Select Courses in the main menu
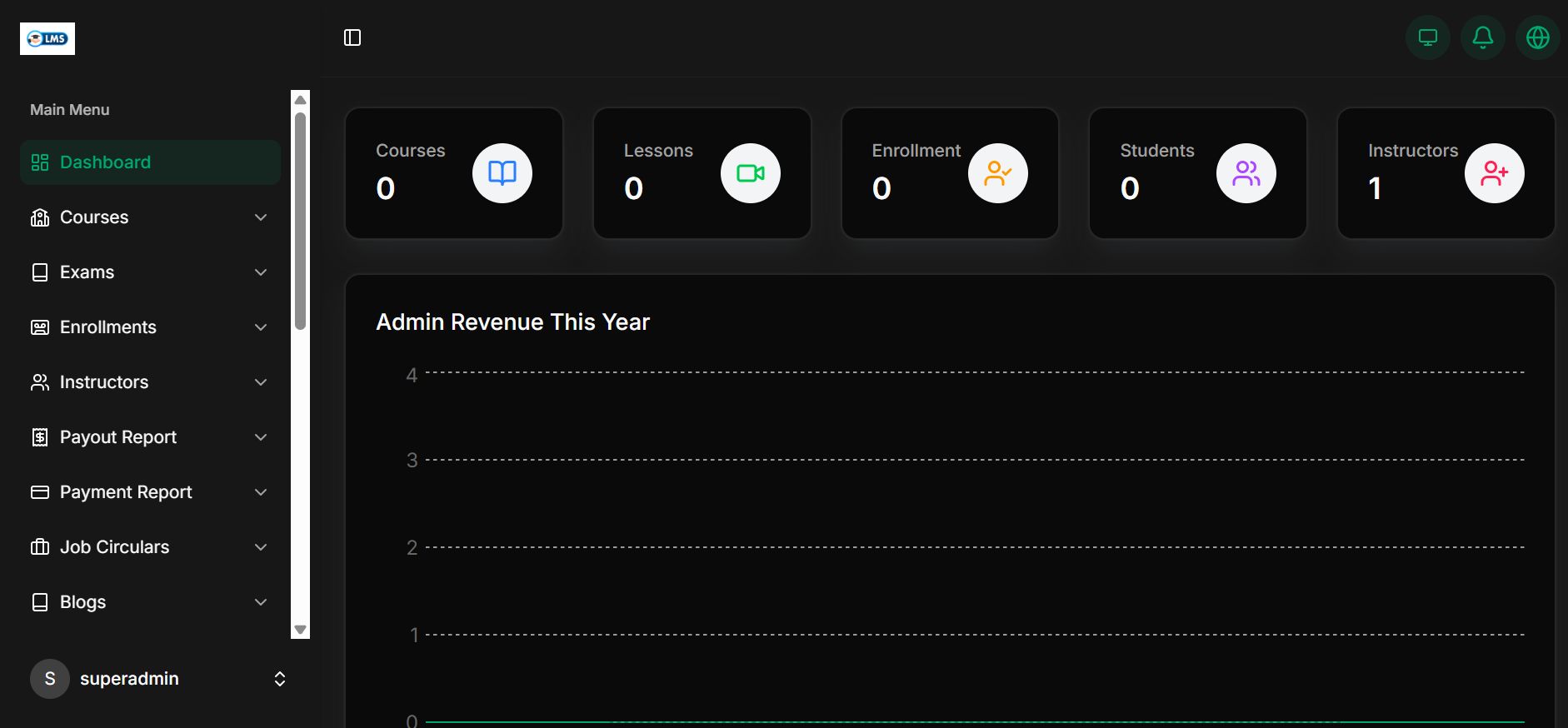 click(150, 217)
